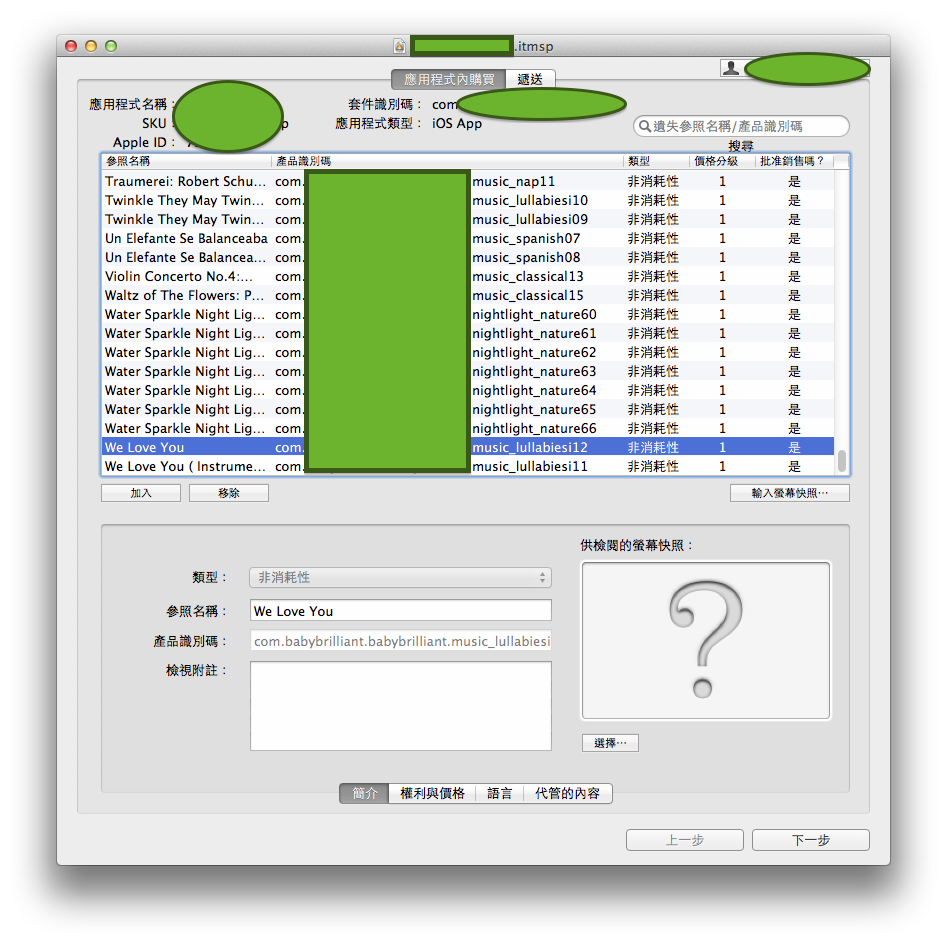The image size is (947, 944).
Task: Switch to the 語言 tab
Action: click(x=499, y=793)
